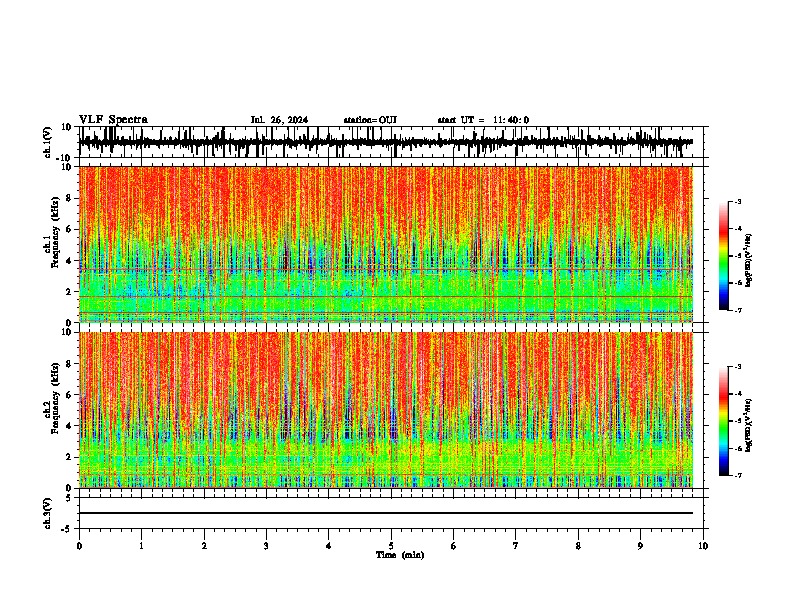
Task: Click the flat ch.3 voltage trace line
Action: tap(386, 513)
